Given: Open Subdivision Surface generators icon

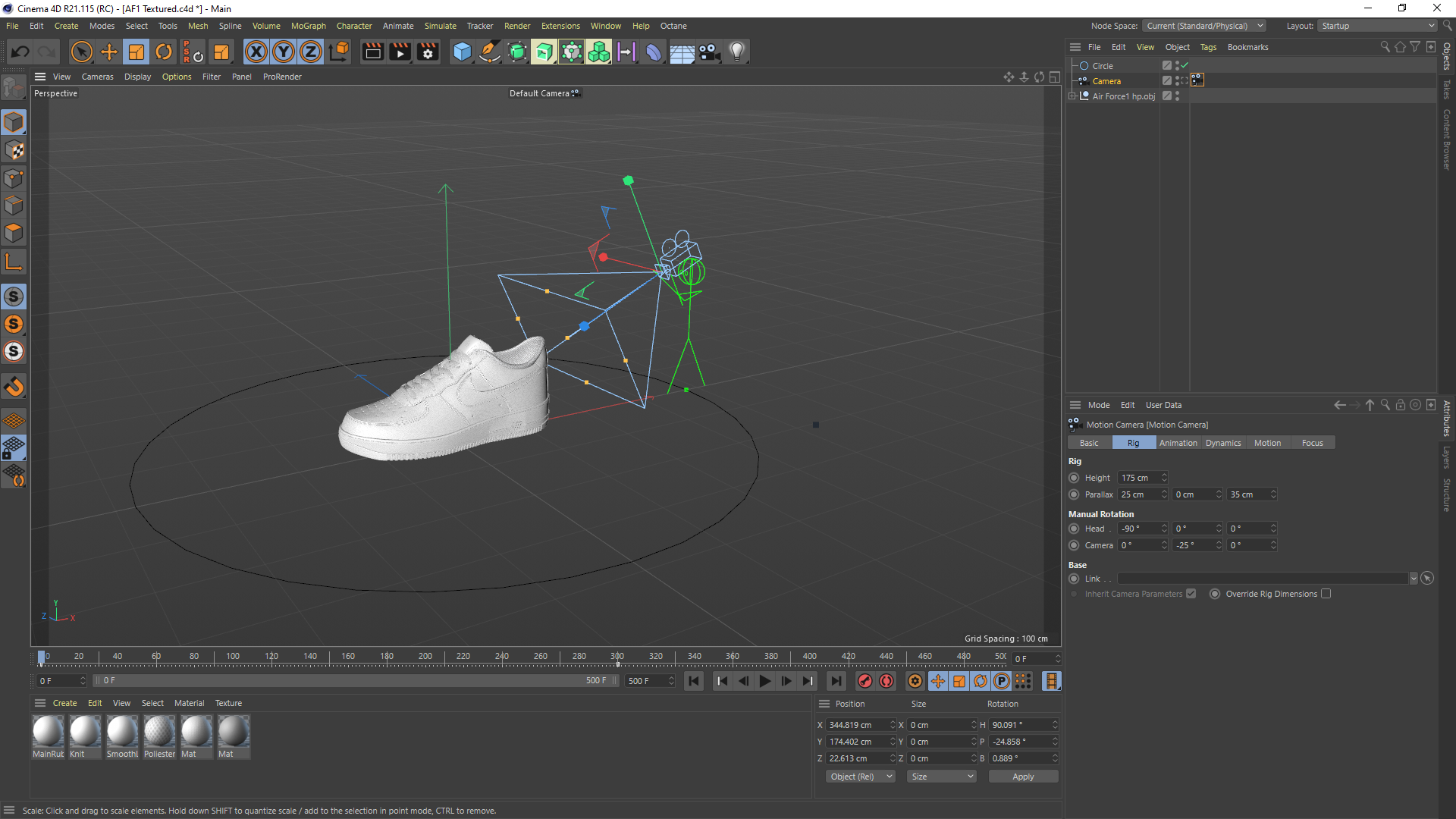Looking at the screenshot, I should [x=517, y=52].
